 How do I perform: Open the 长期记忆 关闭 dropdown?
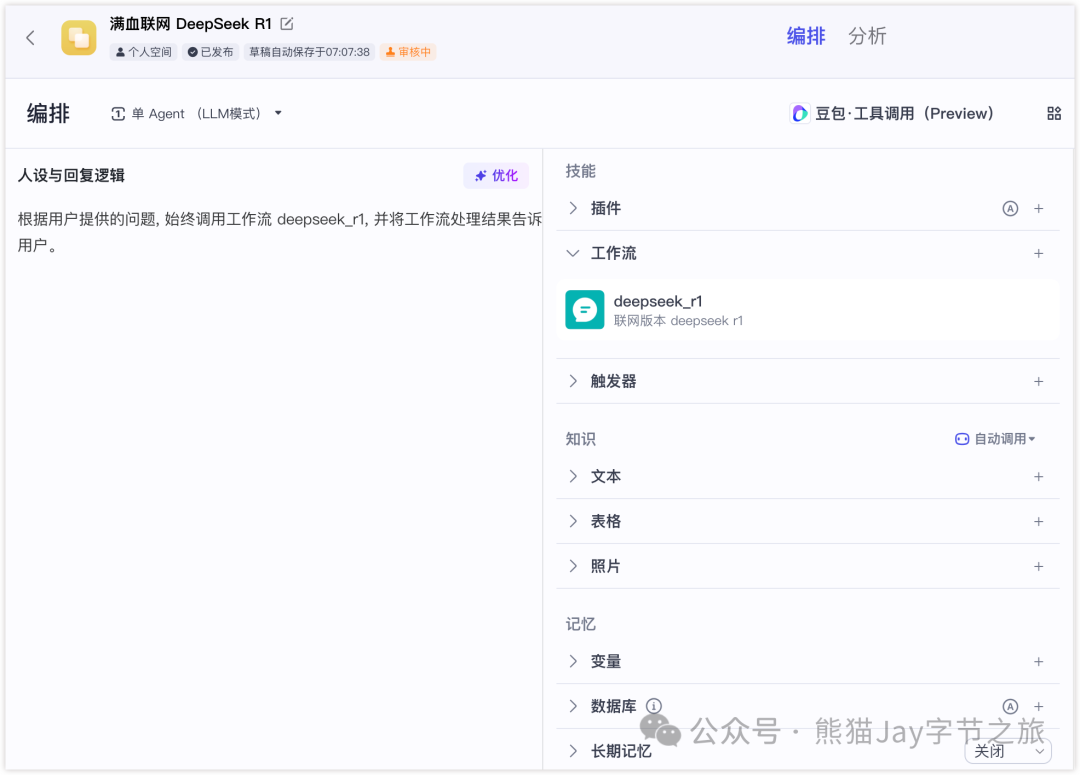[1008, 751]
